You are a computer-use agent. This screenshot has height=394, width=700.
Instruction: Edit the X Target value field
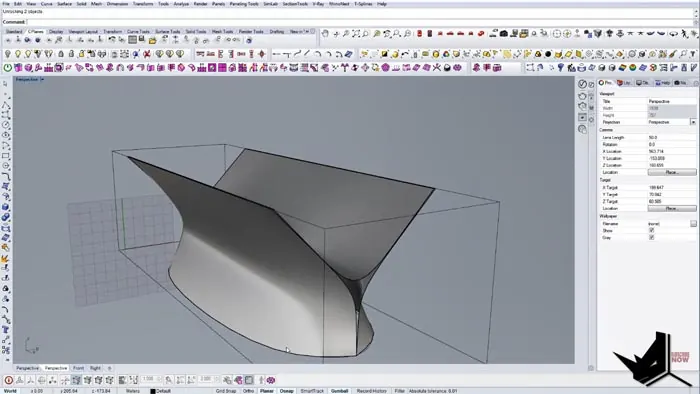tap(672, 188)
